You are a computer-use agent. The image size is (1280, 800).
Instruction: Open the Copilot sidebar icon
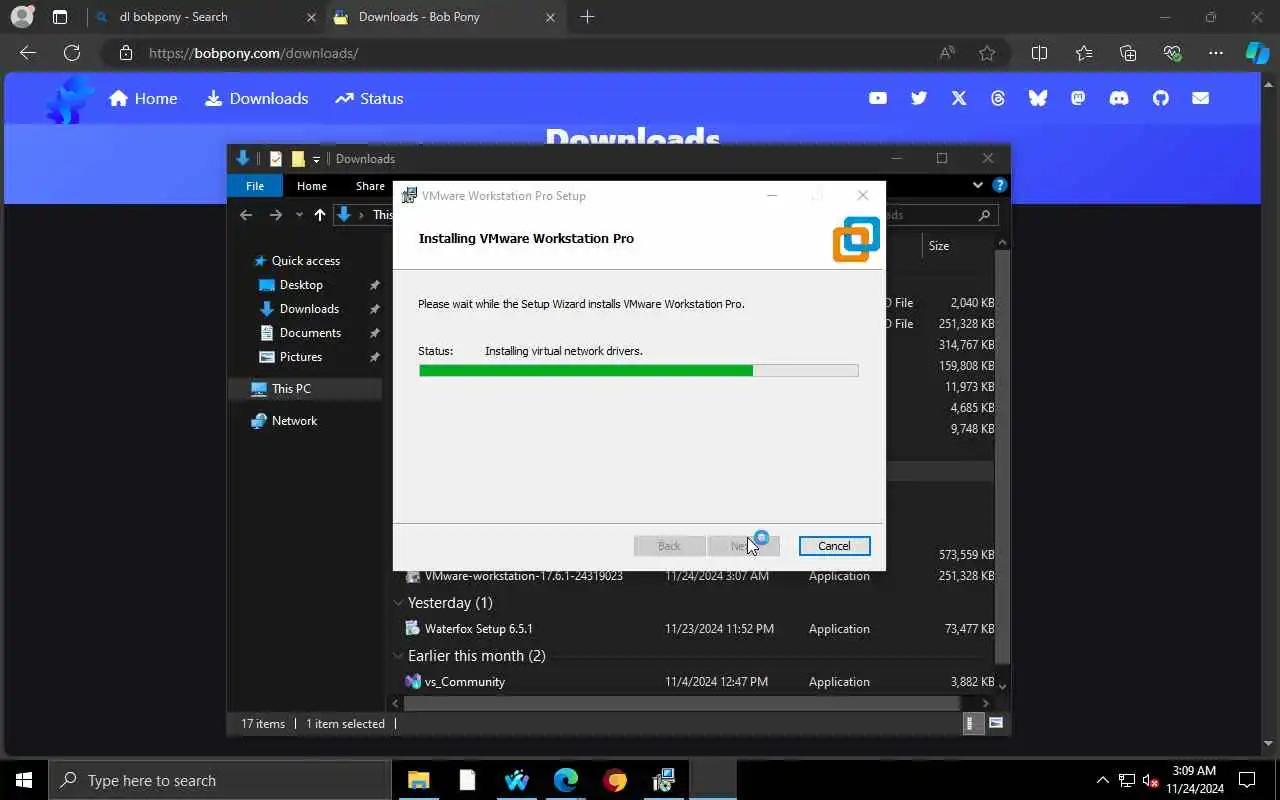click(1257, 53)
